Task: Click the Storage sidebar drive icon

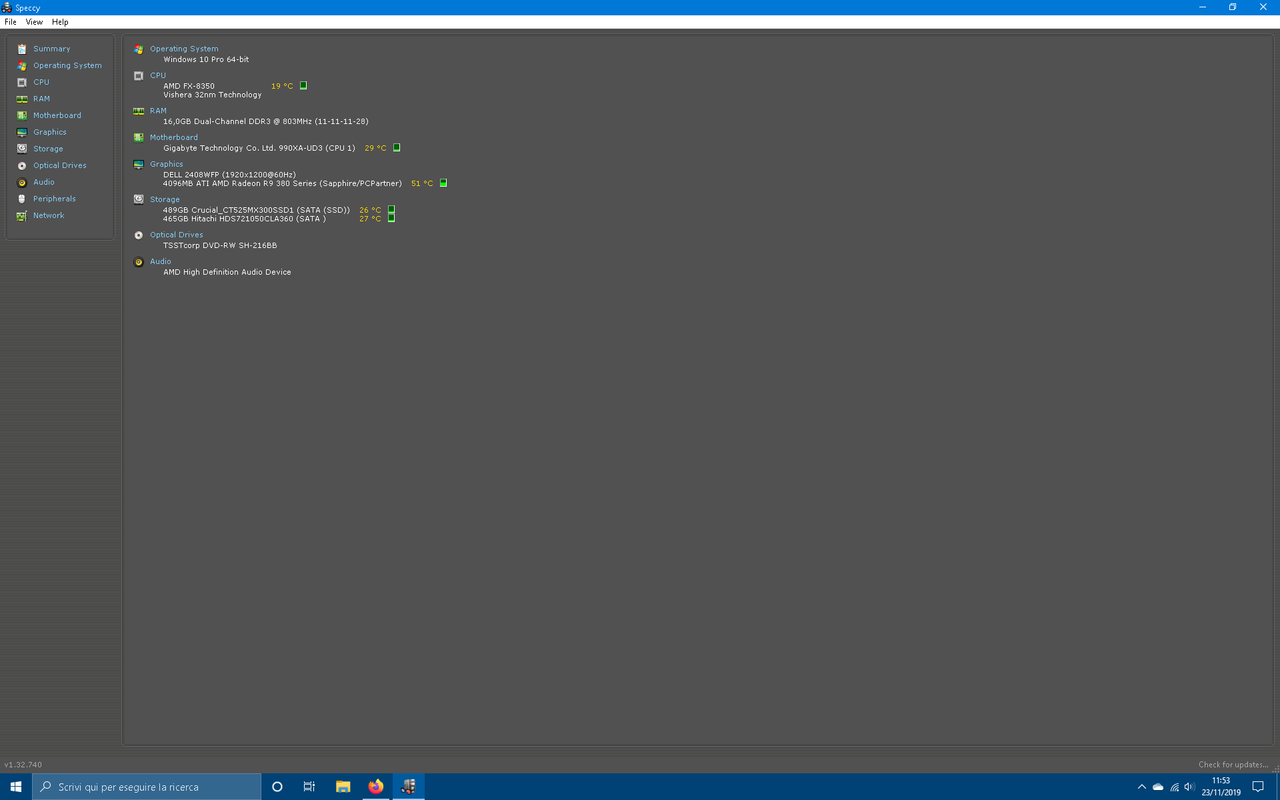Action: point(22,149)
